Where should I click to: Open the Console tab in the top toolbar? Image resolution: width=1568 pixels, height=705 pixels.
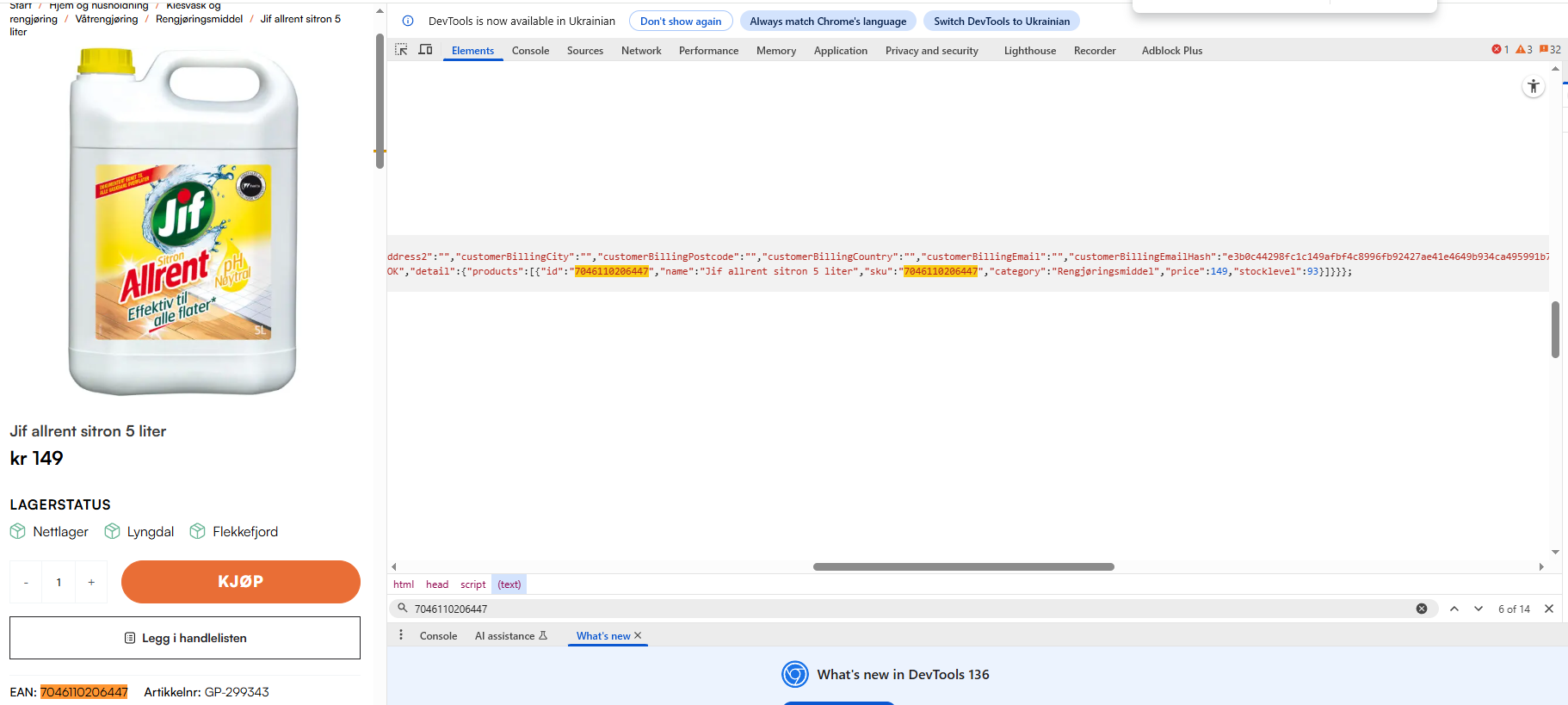pyautogui.click(x=530, y=51)
